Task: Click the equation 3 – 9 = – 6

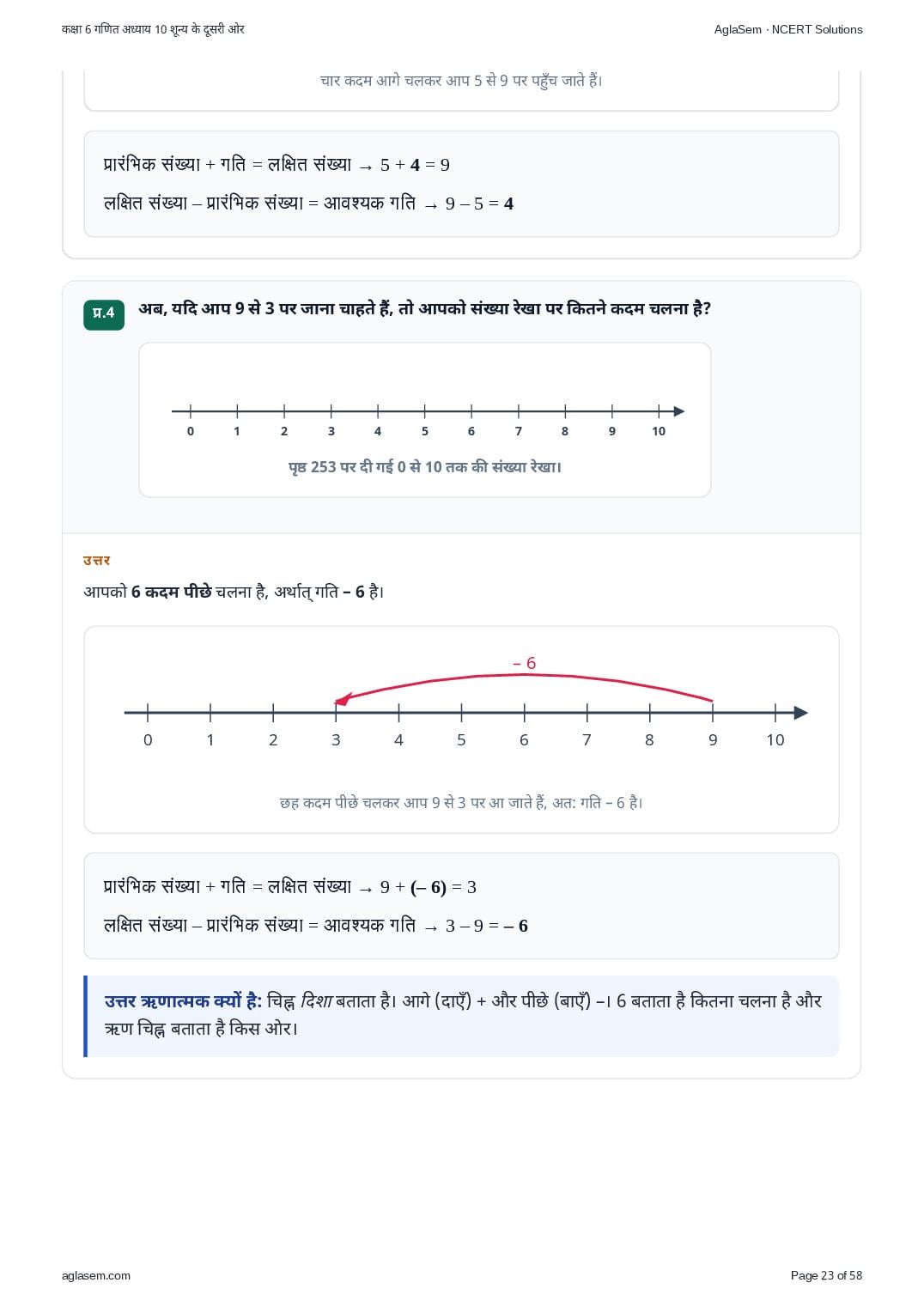Action: coord(487,926)
